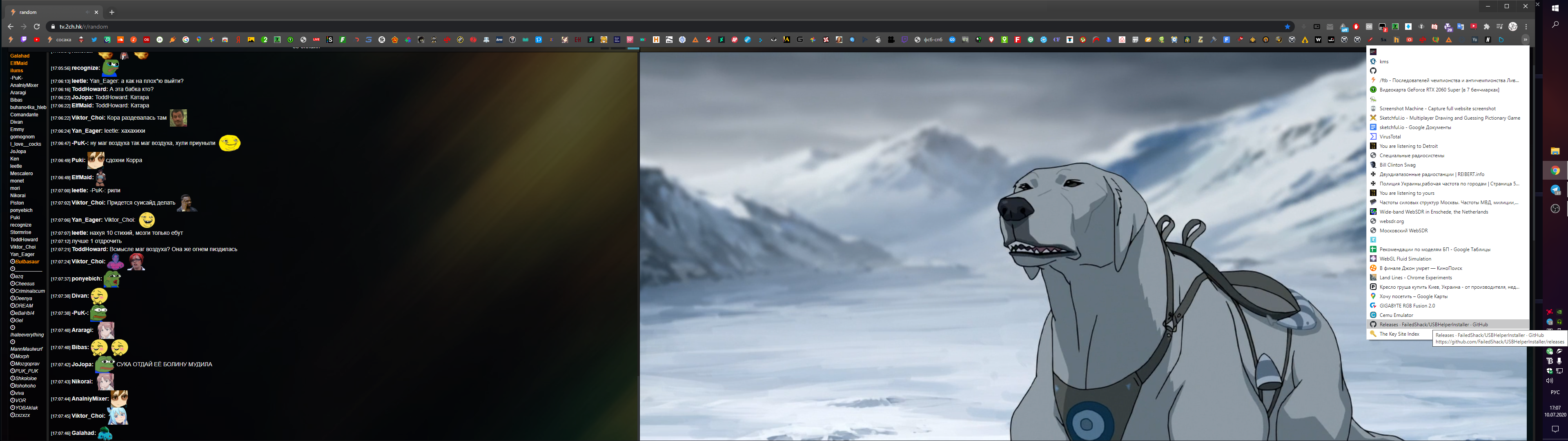
Task: Open 'Видеокарта GeForce RTX 2060 Super' bookmark
Action: [1448, 89]
